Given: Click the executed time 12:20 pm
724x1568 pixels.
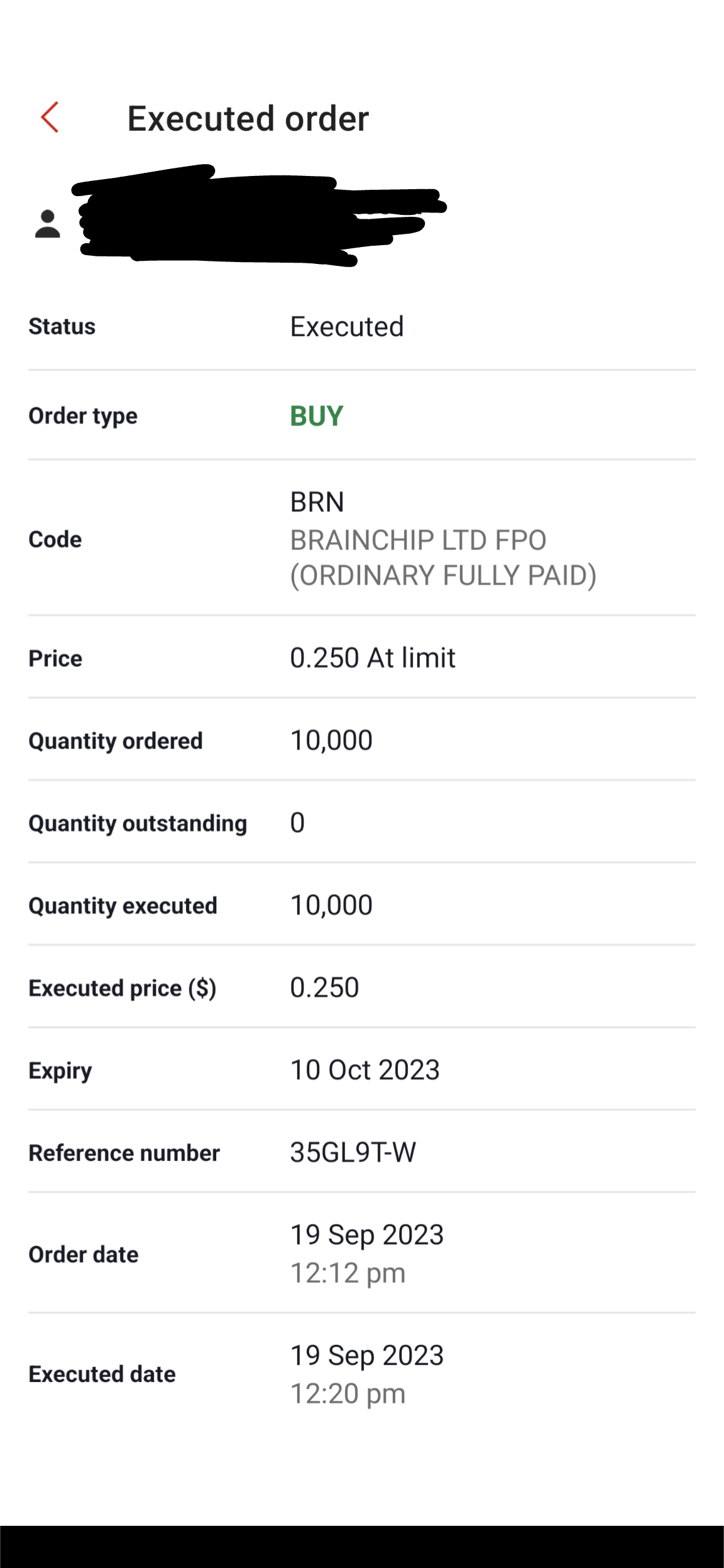Looking at the screenshot, I should (348, 1394).
